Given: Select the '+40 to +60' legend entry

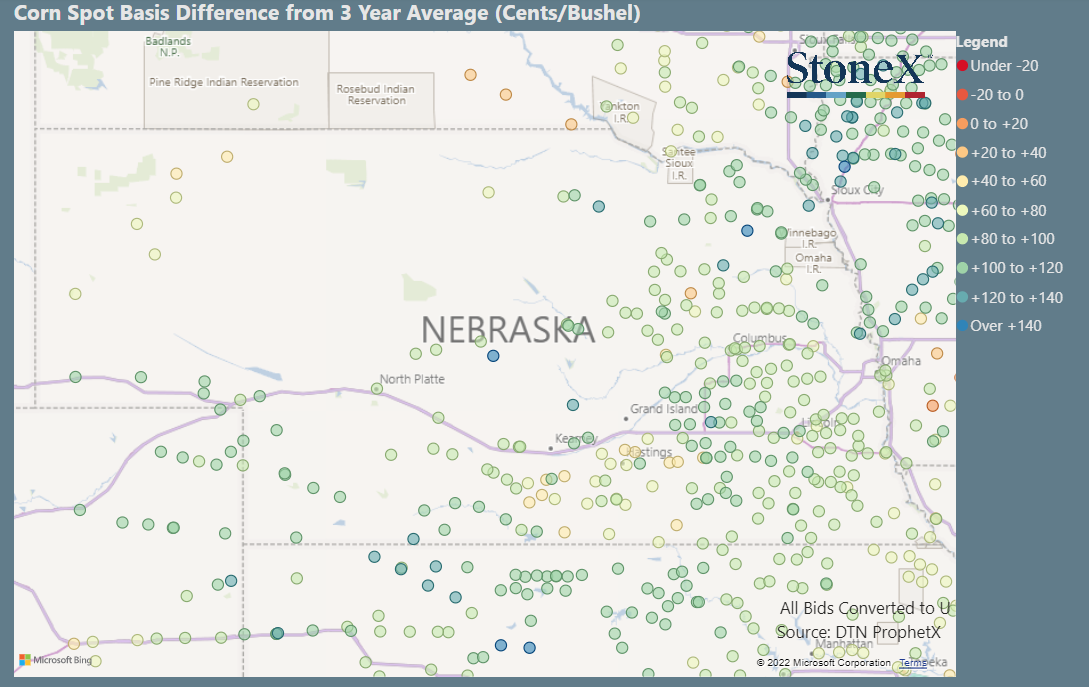Looking at the screenshot, I should click(1001, 181).
